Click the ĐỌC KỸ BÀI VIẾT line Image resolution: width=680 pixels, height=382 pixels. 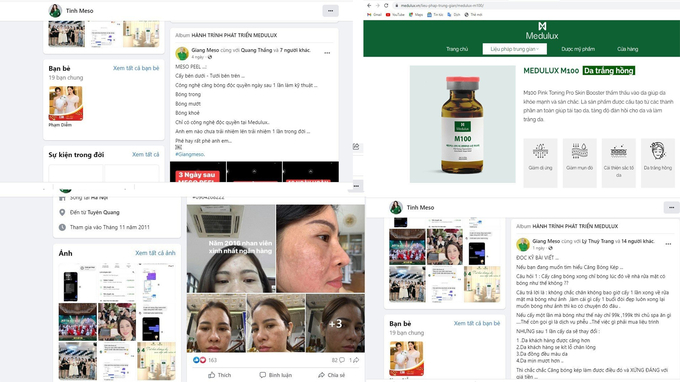point(537,258)
